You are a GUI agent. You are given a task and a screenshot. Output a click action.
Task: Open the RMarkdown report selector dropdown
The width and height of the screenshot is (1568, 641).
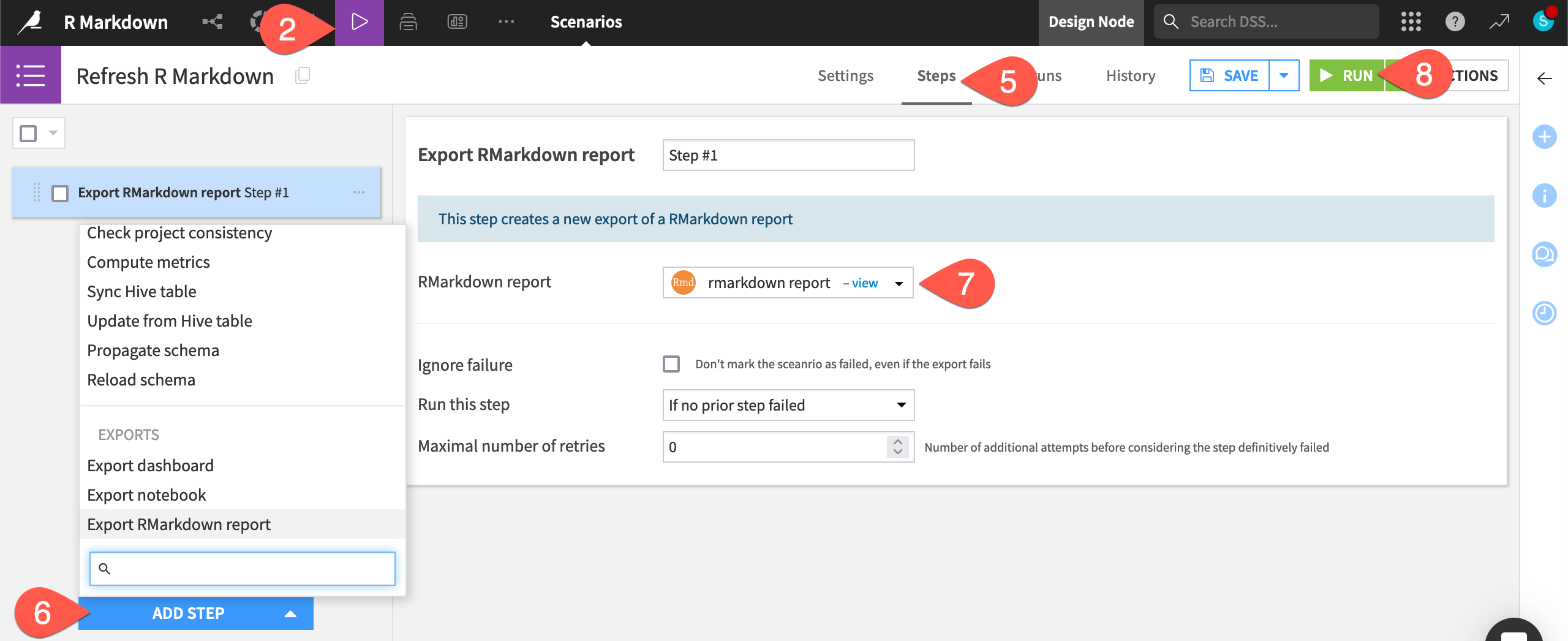[x=788, y=283]
